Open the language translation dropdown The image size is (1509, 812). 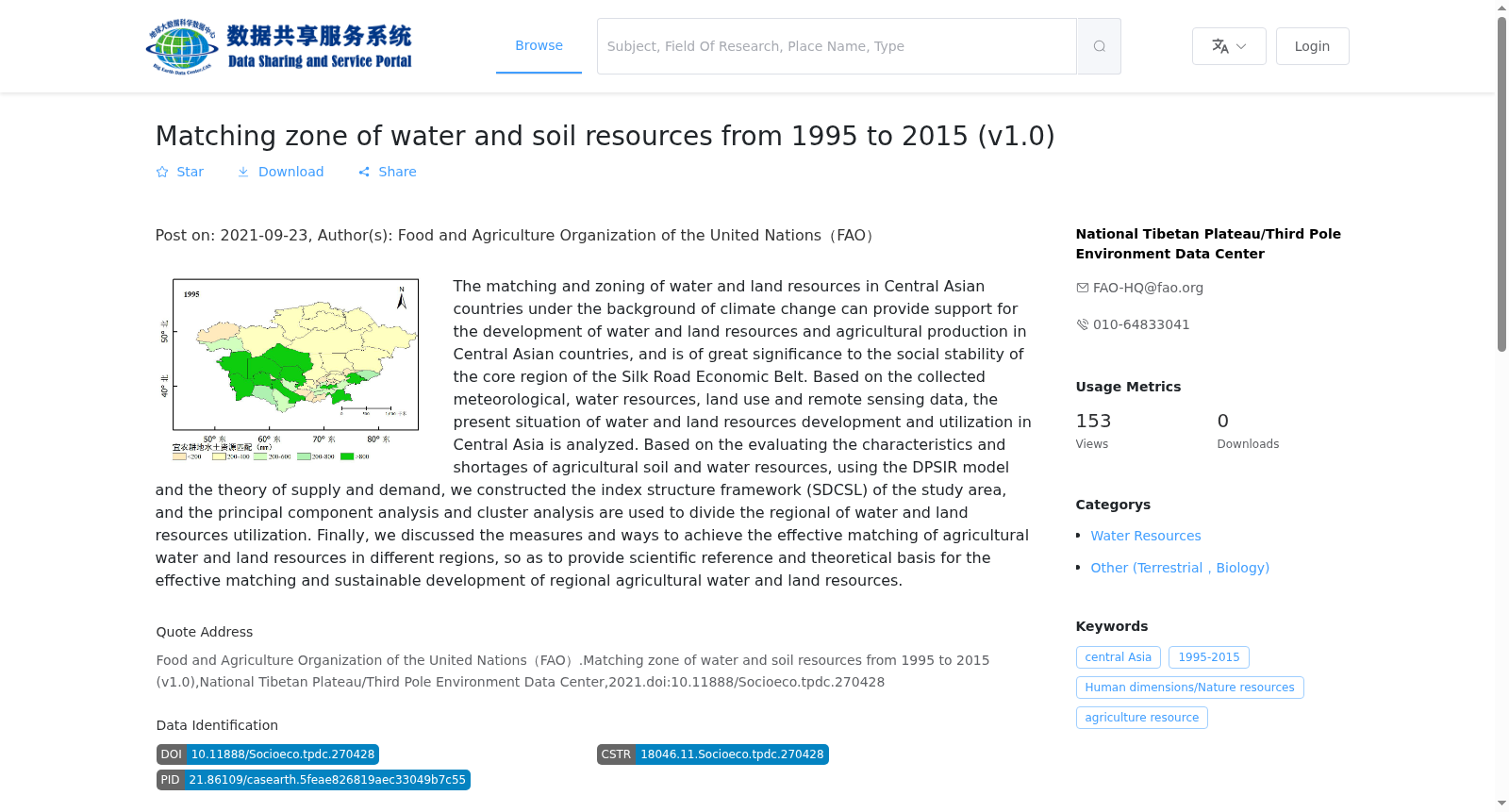click(1229, 46)
